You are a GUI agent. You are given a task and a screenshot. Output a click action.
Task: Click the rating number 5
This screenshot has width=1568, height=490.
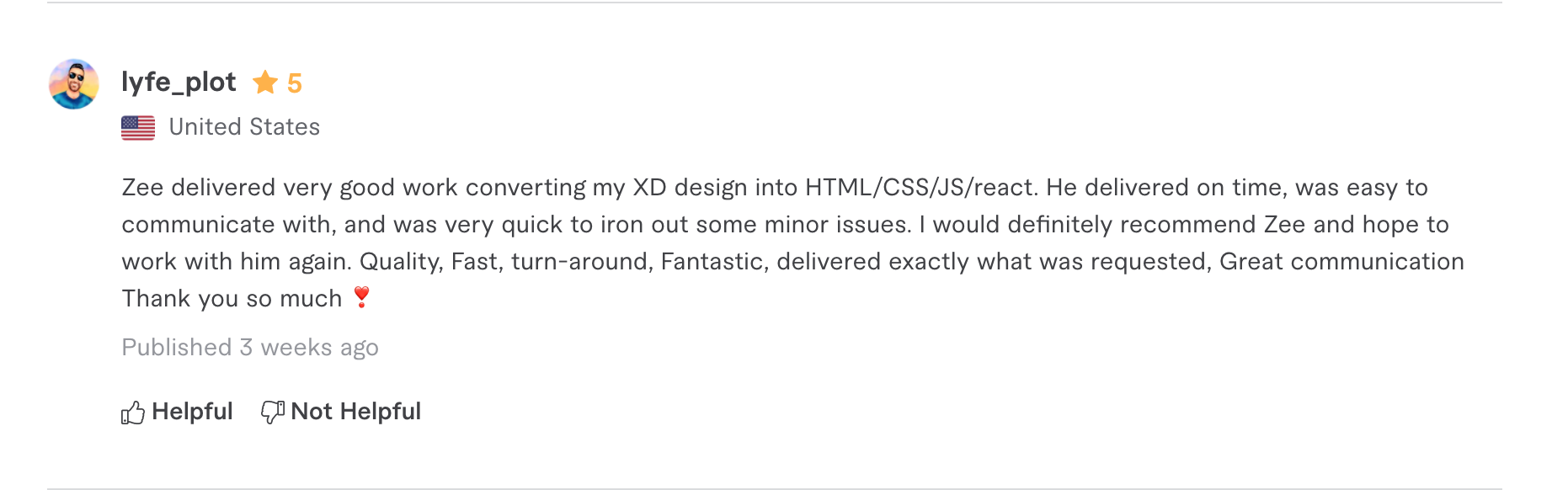[294, 83]
